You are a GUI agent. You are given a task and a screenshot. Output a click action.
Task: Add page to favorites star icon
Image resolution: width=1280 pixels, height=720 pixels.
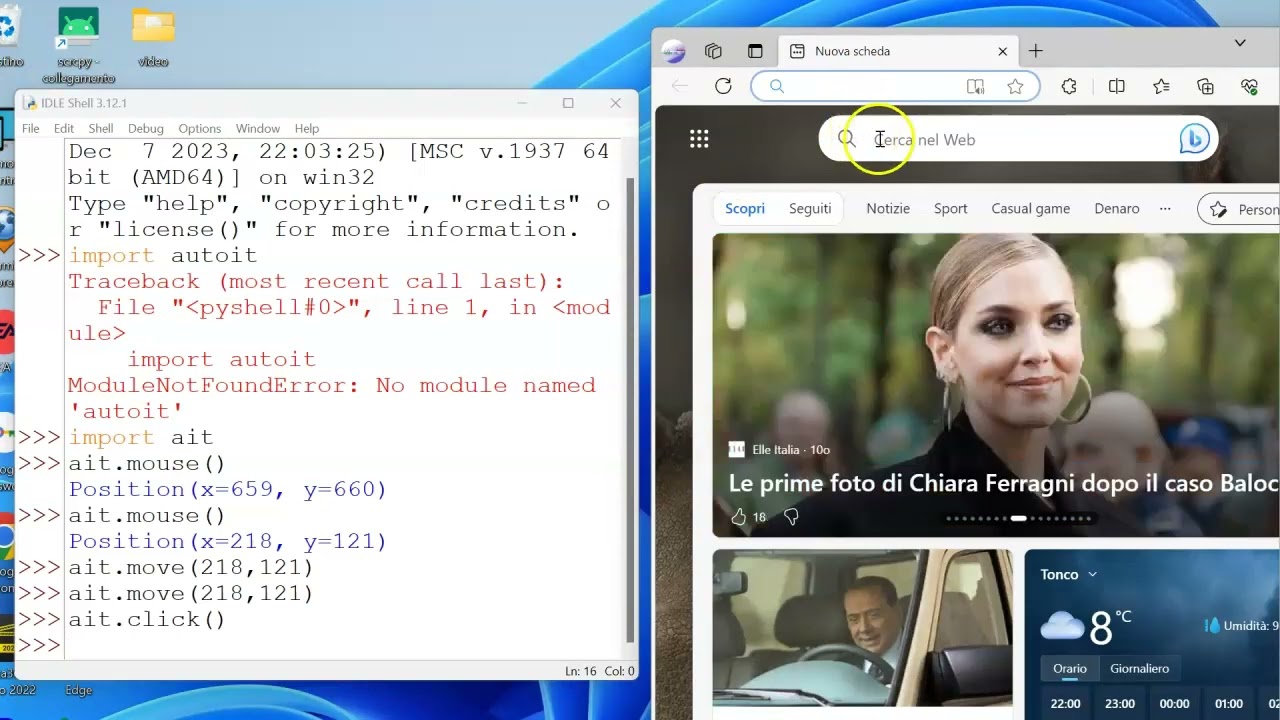(x=1015, y=87)
